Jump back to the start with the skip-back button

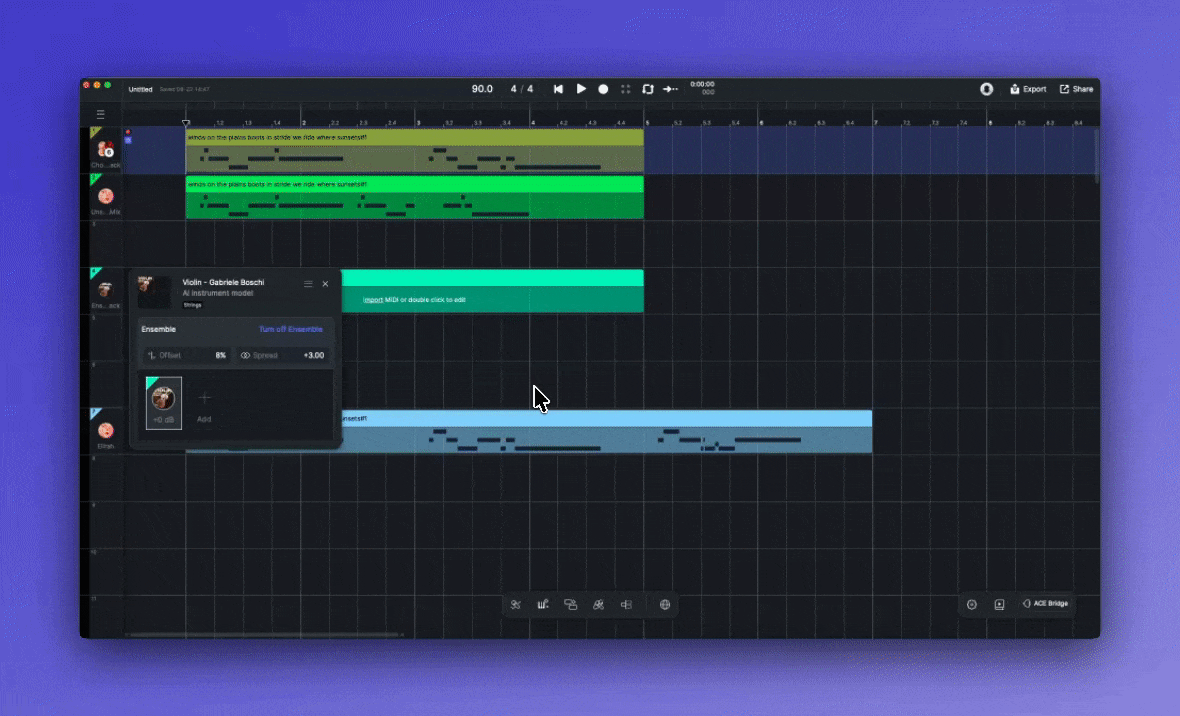pyautogui.click(x=558, y=89)
